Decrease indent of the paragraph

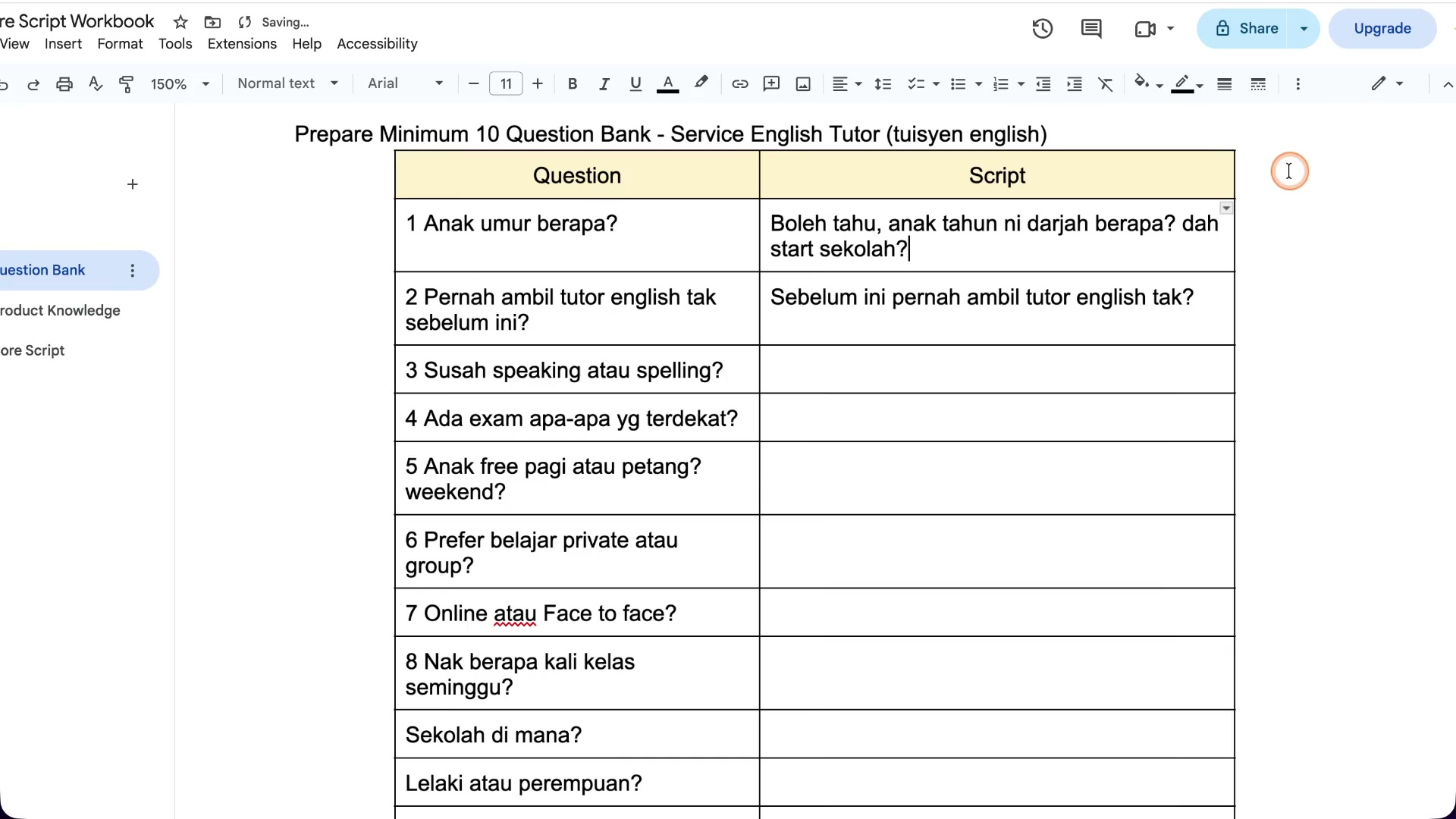[x=1043, y=84]
